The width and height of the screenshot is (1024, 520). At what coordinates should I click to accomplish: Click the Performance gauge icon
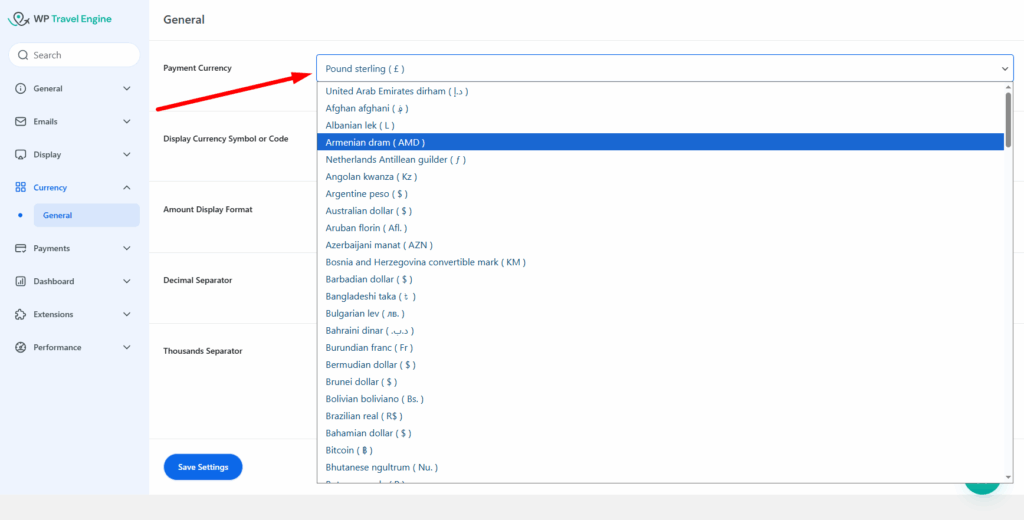point(21,347)
